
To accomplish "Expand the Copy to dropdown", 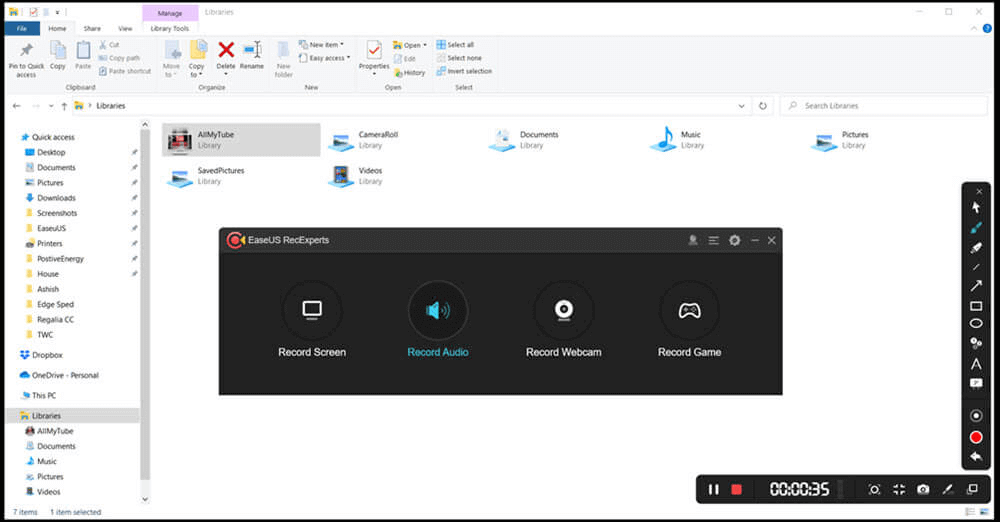I will tap(197, 59).
